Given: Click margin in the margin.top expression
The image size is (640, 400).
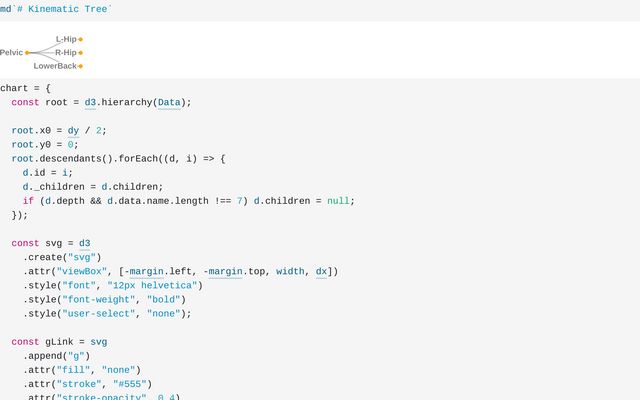Looking at the screenshot, I should (225, 271).
